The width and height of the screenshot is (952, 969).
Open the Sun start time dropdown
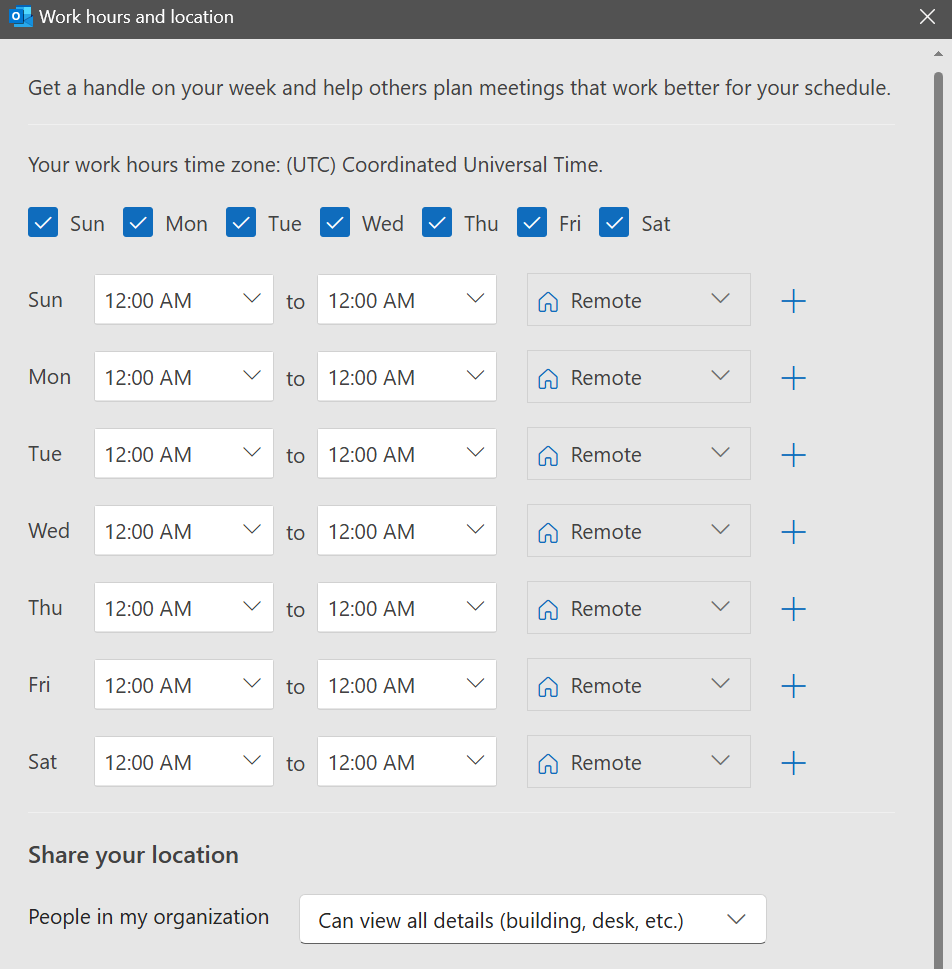click(x=184, y=300)
